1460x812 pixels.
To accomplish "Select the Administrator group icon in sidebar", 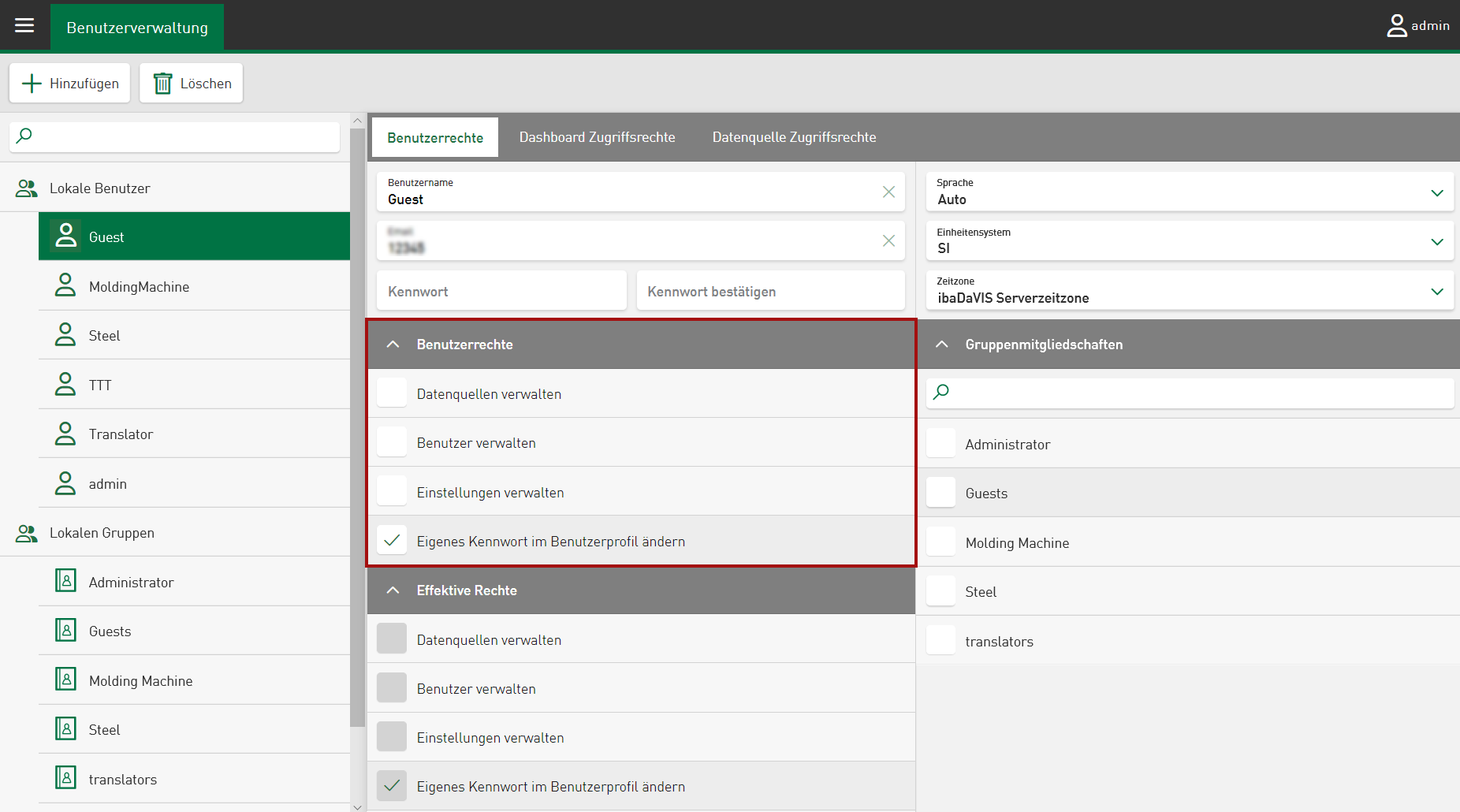I will click(65, 581).
